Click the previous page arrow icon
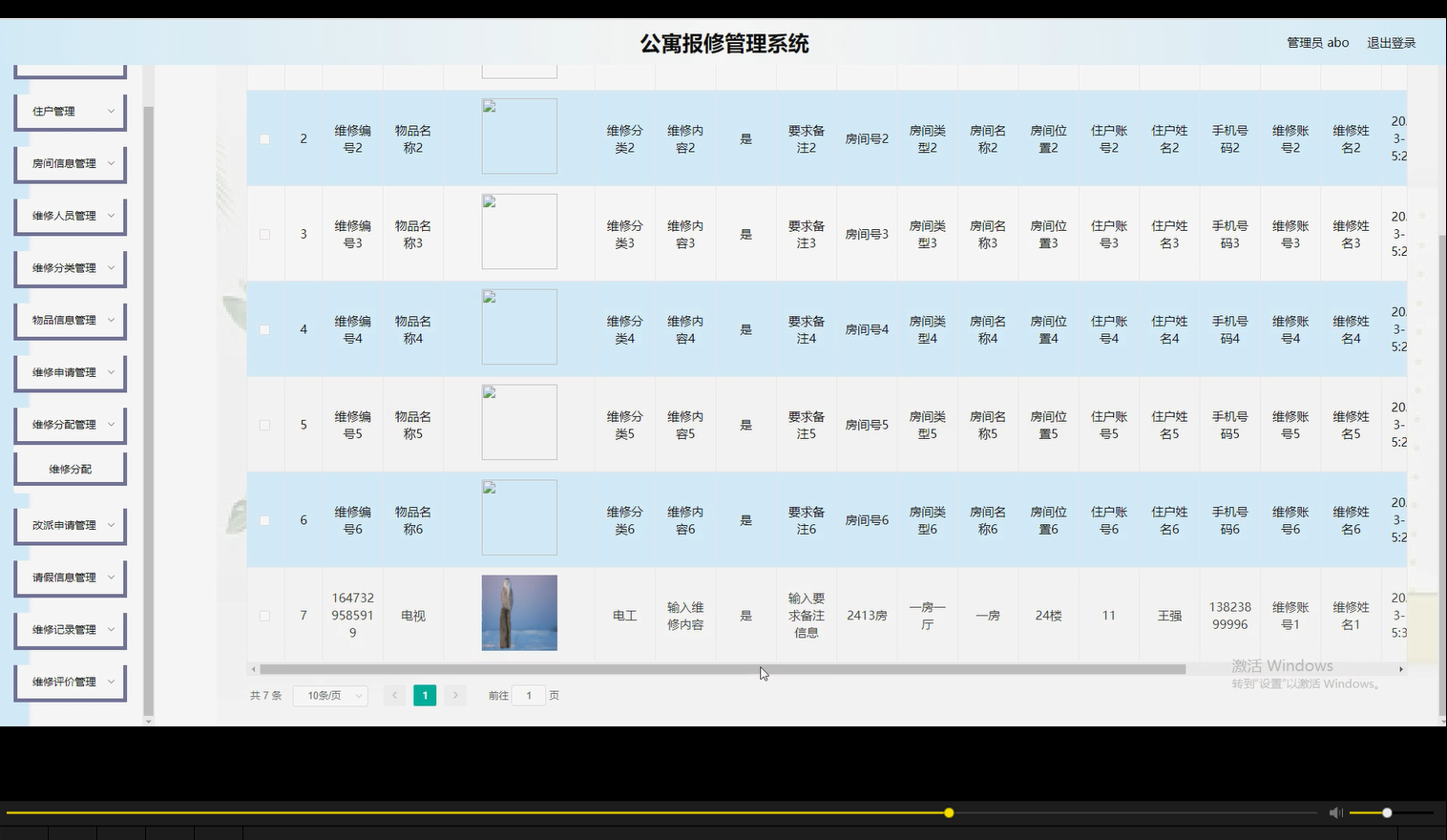 (394, 695)
